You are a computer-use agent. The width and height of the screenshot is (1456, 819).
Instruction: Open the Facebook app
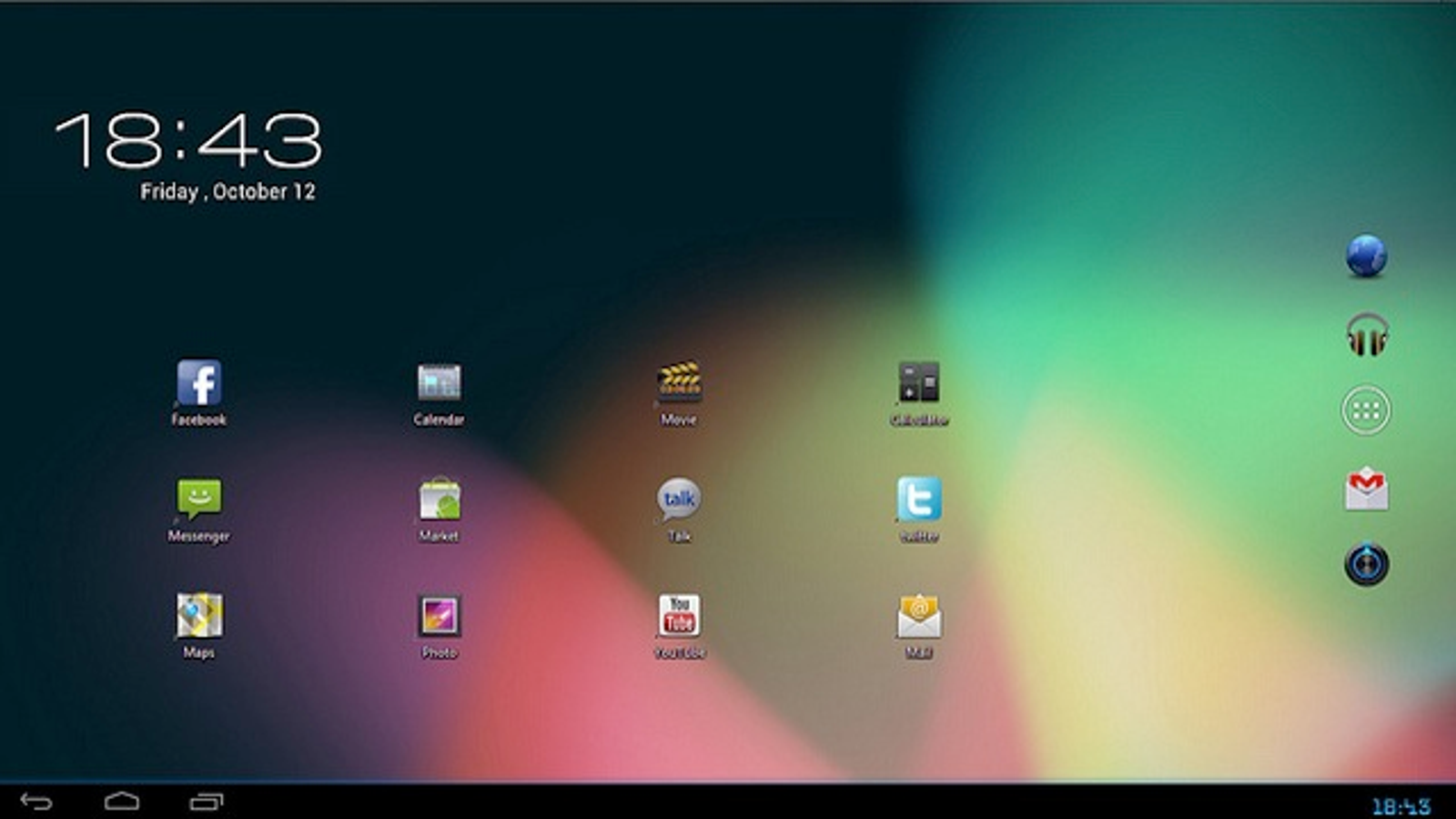199,383
